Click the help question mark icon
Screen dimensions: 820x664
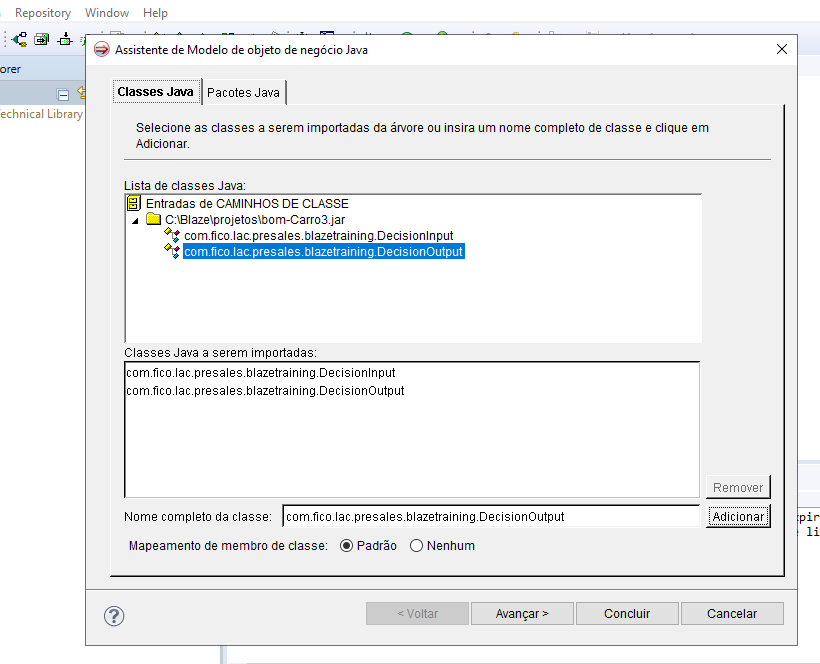(113, 616)
